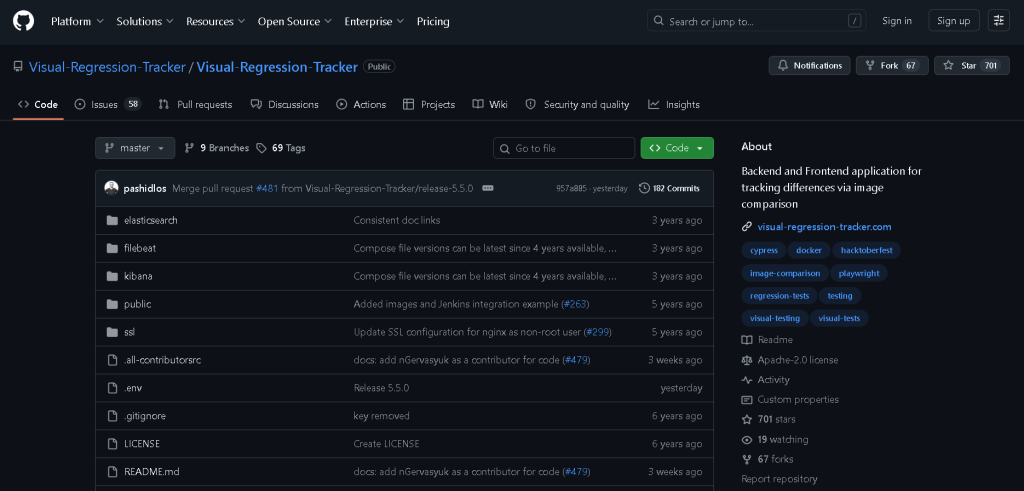
Task: Click the LICENSE file icon
Action: pyautogui.click(x=112, y=444)
